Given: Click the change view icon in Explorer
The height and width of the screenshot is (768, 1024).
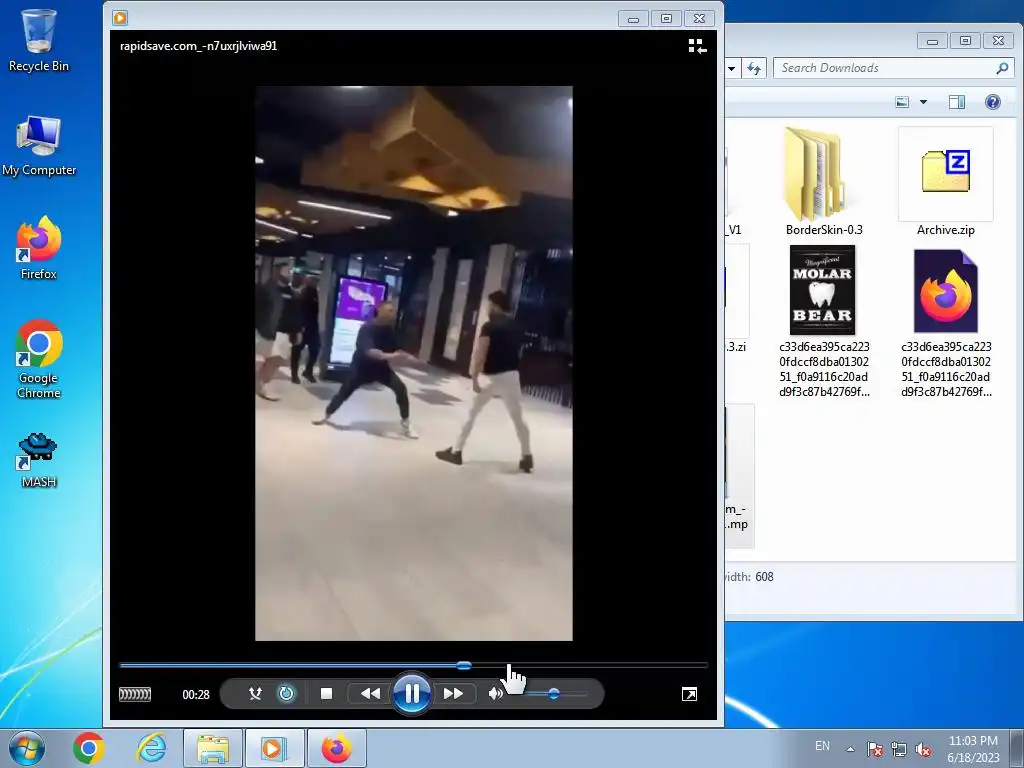Looking at the screenshot, I should click(903, 102).
